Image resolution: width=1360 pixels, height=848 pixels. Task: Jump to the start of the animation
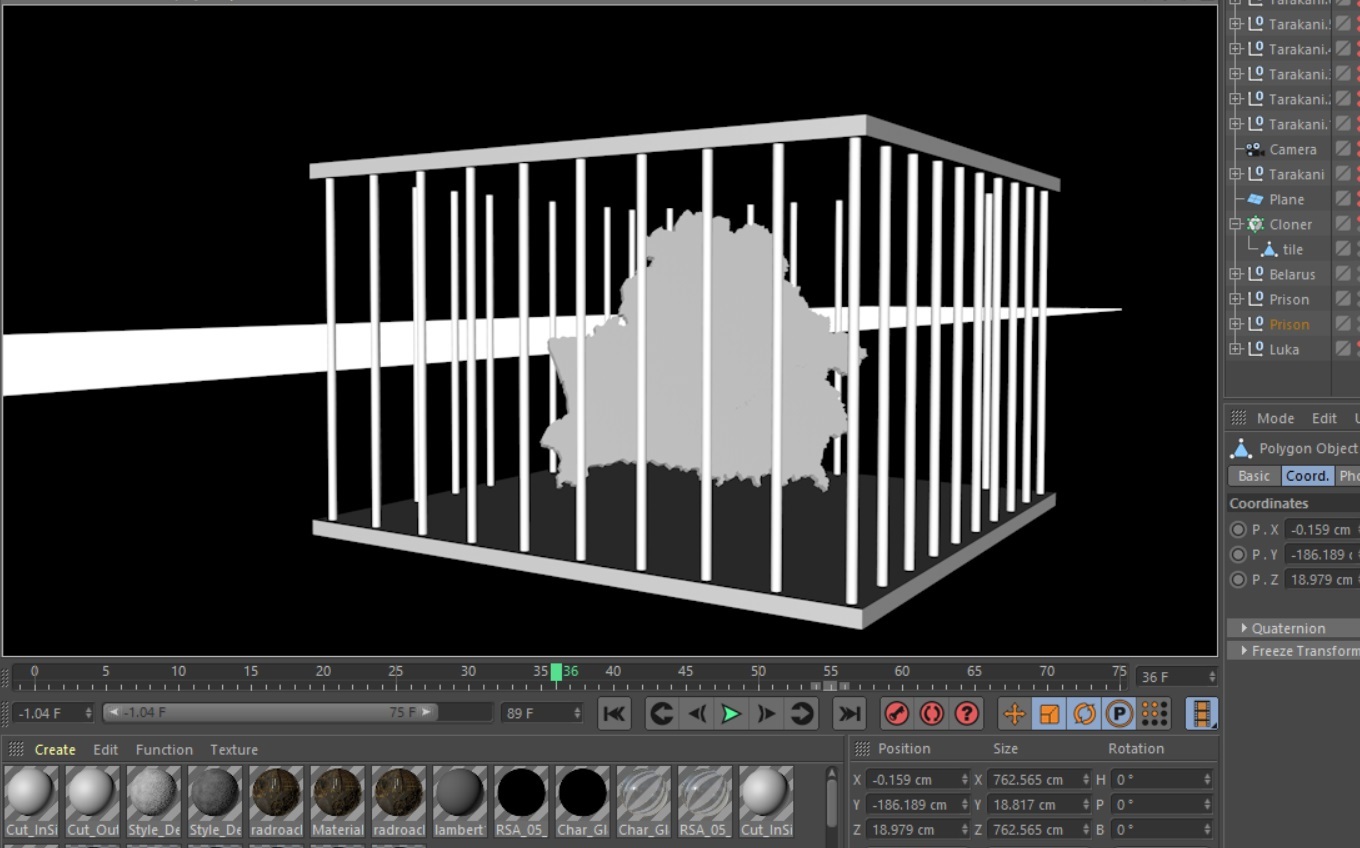pos(614,714)
